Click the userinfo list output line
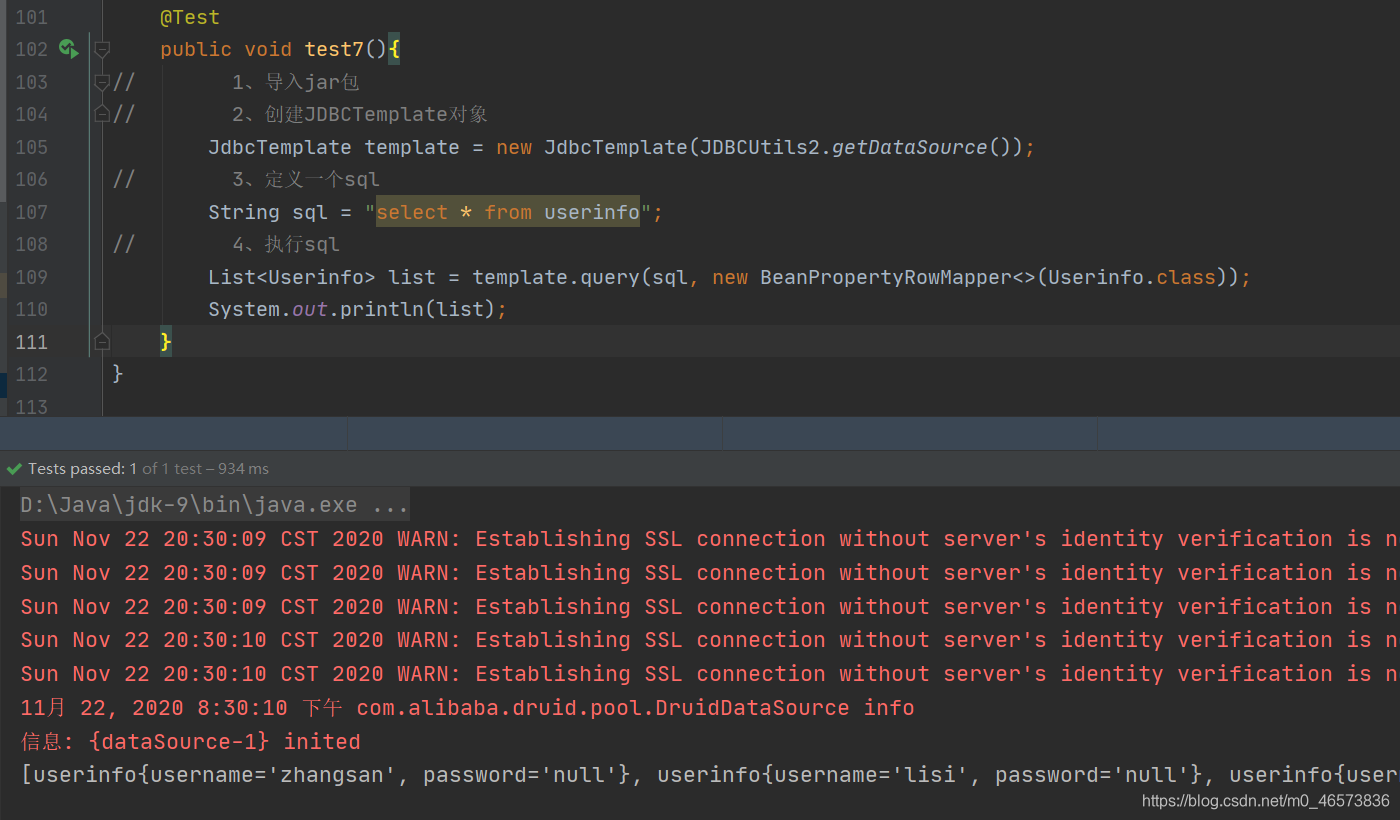 tap(710, 775)
